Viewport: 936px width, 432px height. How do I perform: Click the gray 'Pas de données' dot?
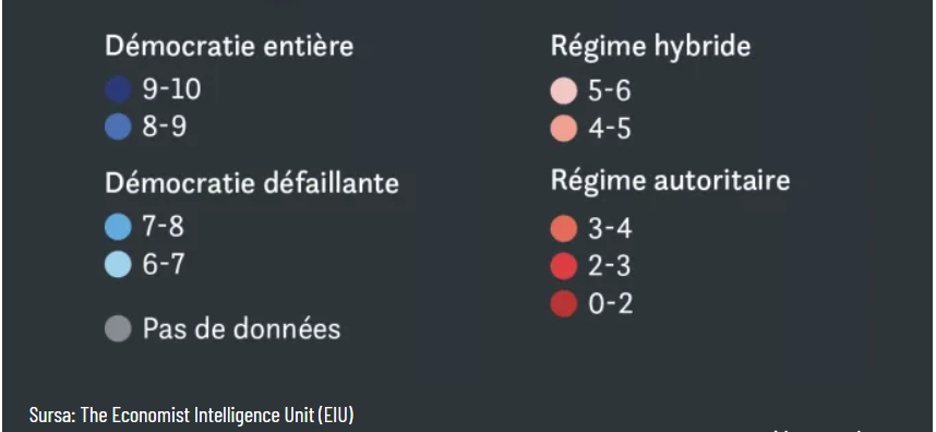coord(119,330)
